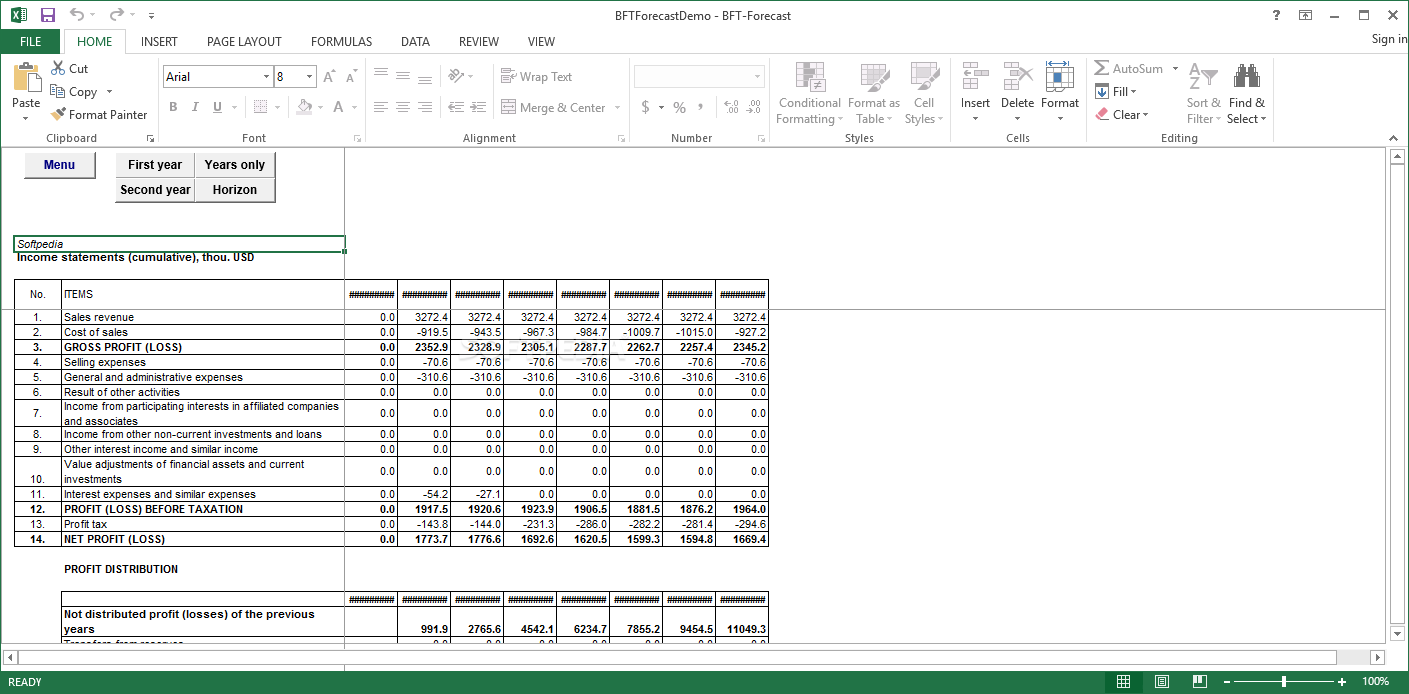Toggle Merge & Center on cells
Screen dimensions: 1409x694
point(554,107)
